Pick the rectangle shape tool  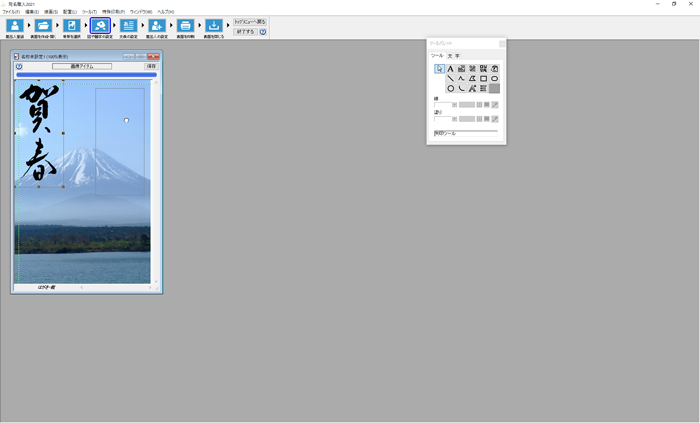tap(483, 78)
